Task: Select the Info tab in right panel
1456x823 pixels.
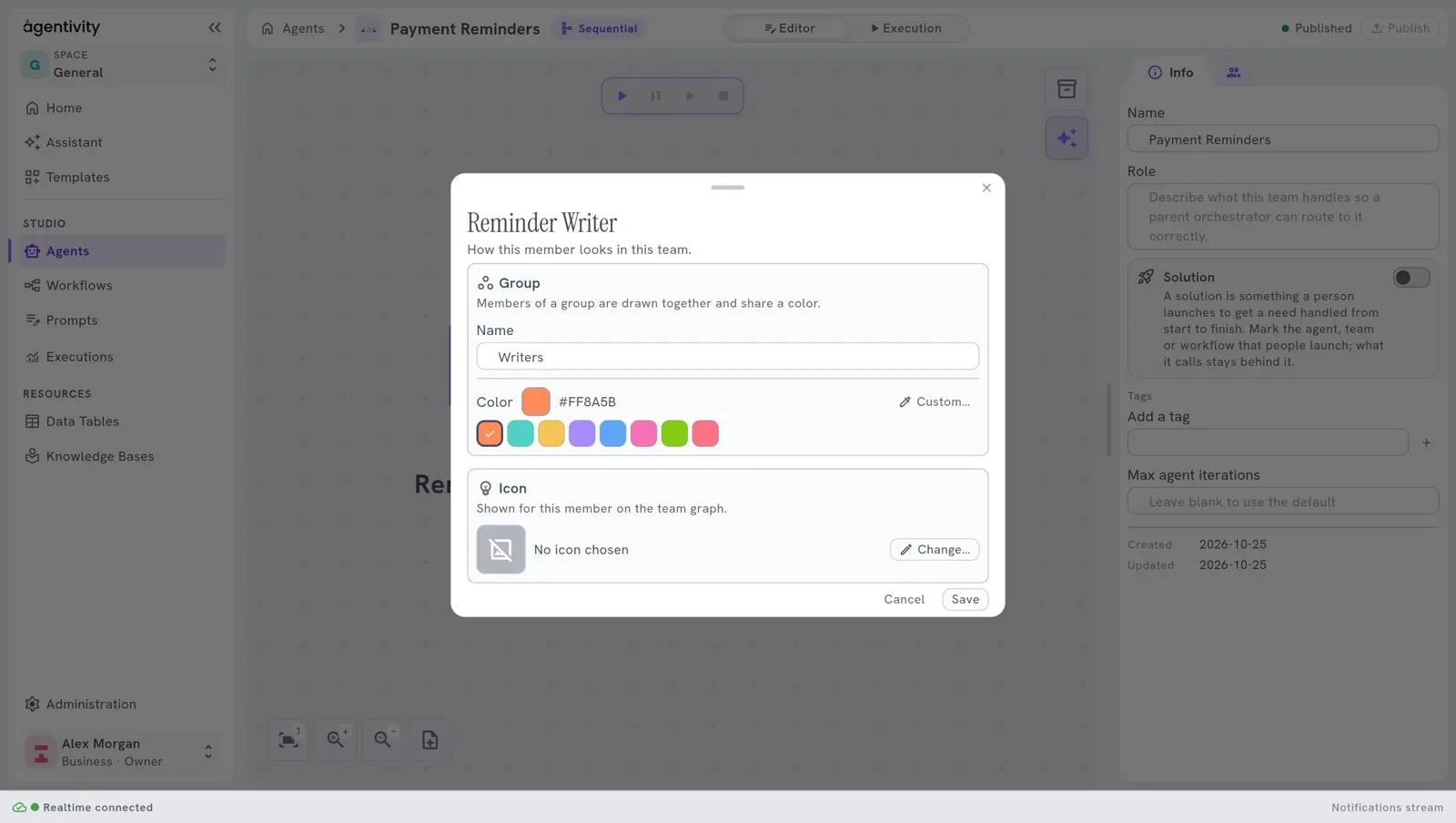Action: pyautogui.click(x=1170, y=72)
